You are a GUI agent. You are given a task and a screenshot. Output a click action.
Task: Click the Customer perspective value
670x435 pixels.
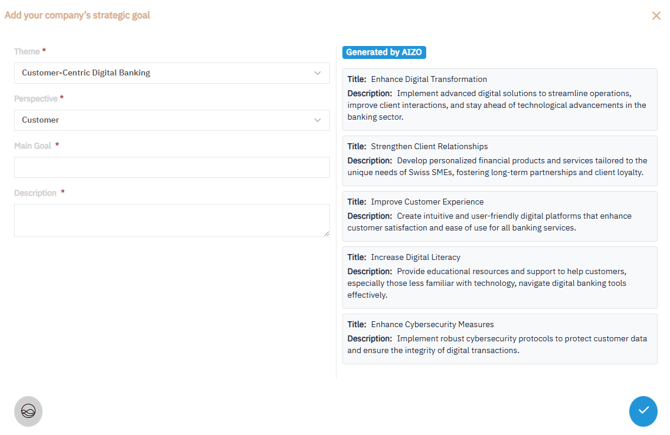pyautogui.click(x=41, y=120)
